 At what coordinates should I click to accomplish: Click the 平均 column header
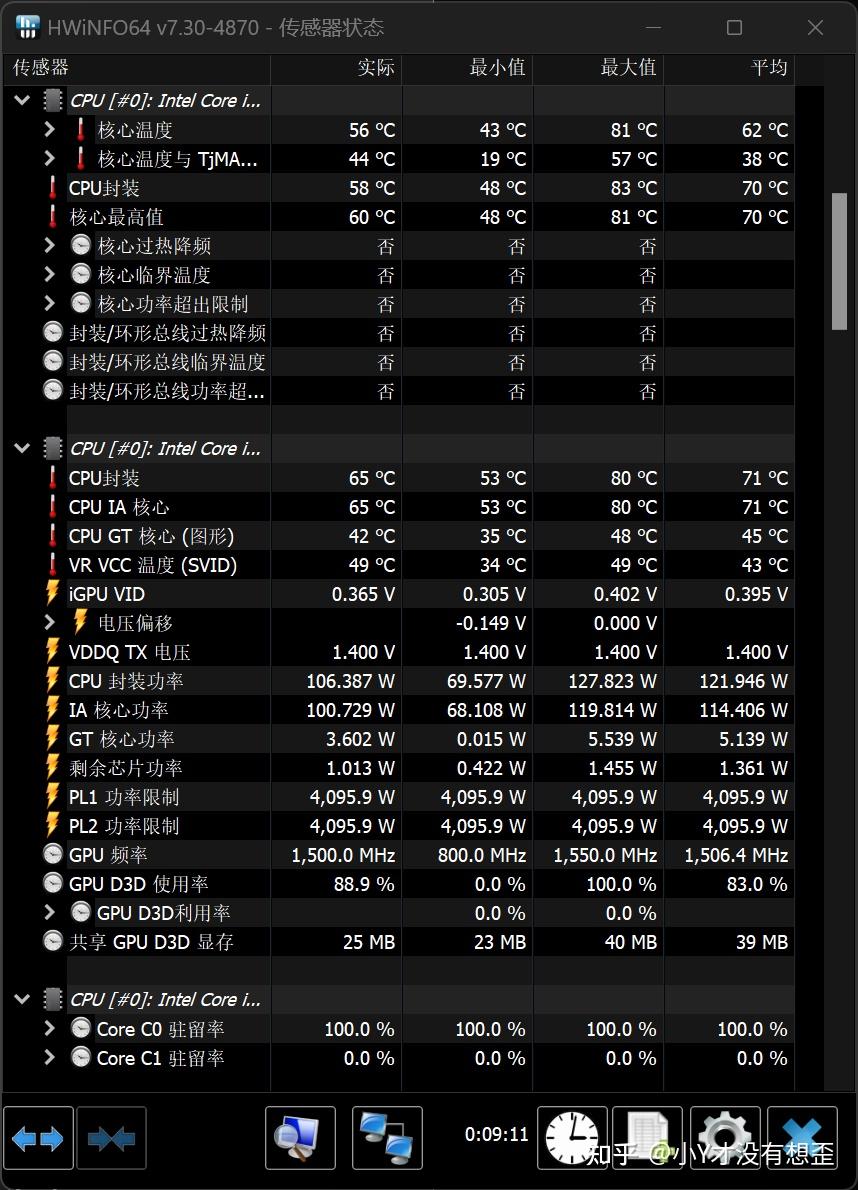tap(730, 68)
